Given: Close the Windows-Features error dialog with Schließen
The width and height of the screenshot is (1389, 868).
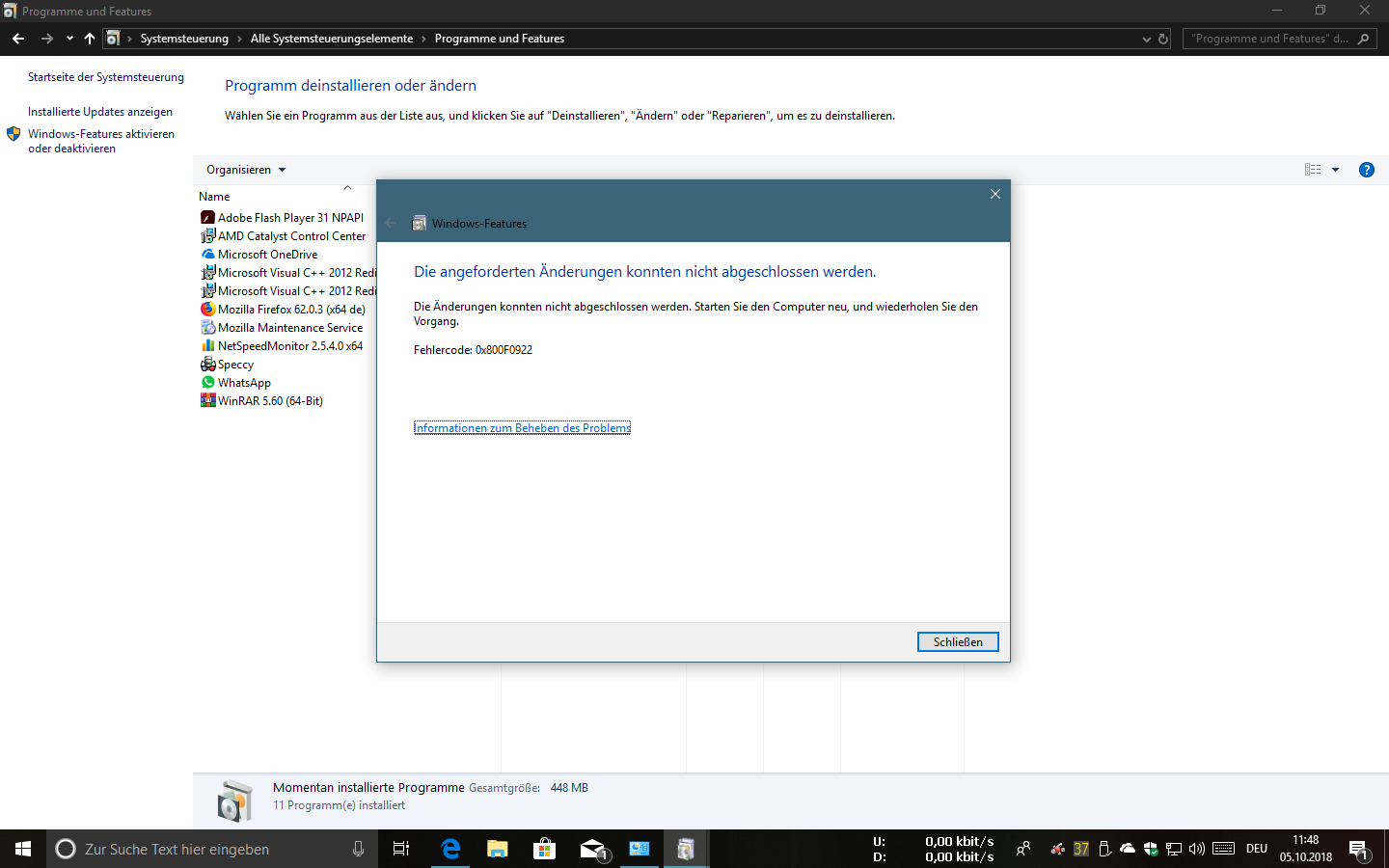Looking at the screenshot, I should coord(958,642).
